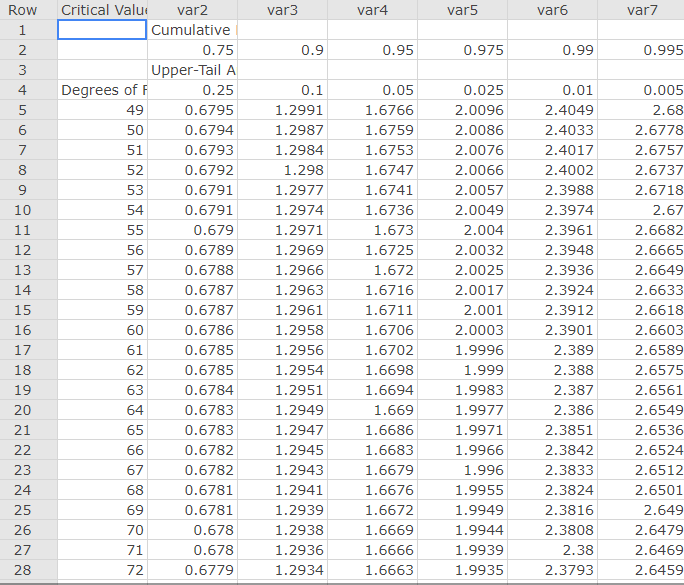Viewport: 684px width, 585px height.
Task: Click the Cumulative cell in row 1
Action: pyautogui.click(x=191, y=30)
